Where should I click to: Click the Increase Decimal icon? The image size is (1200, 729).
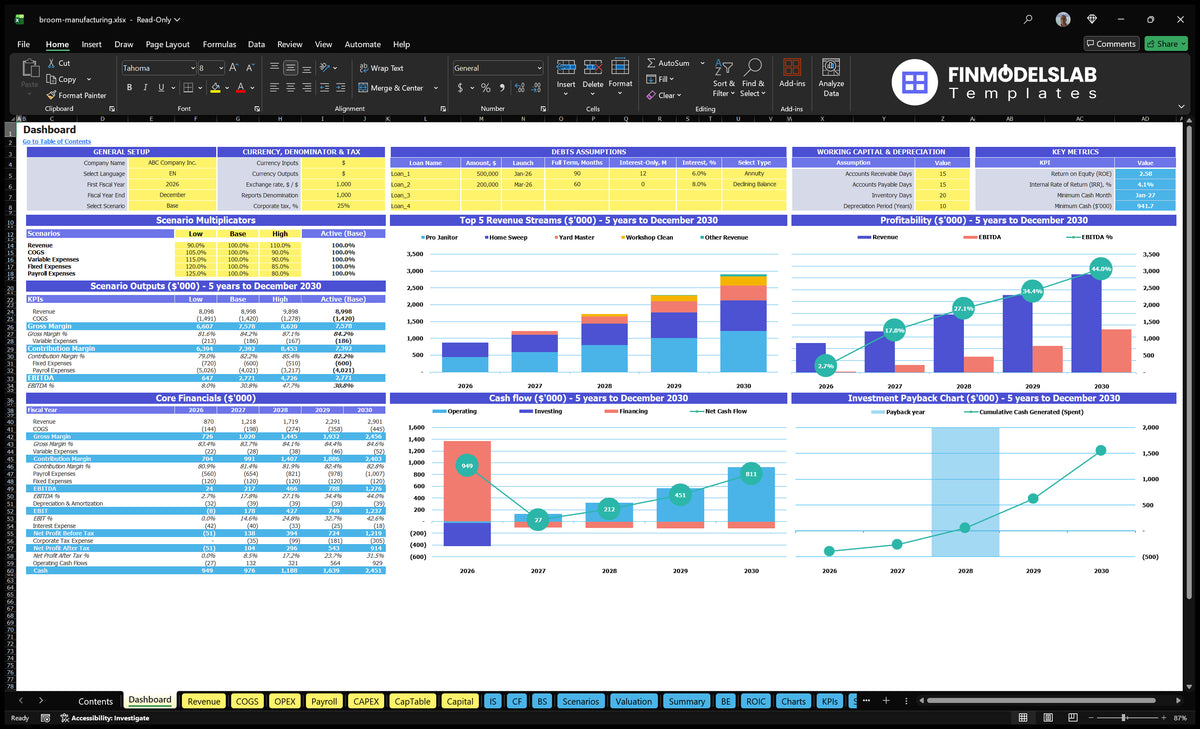tap(520, 88)
